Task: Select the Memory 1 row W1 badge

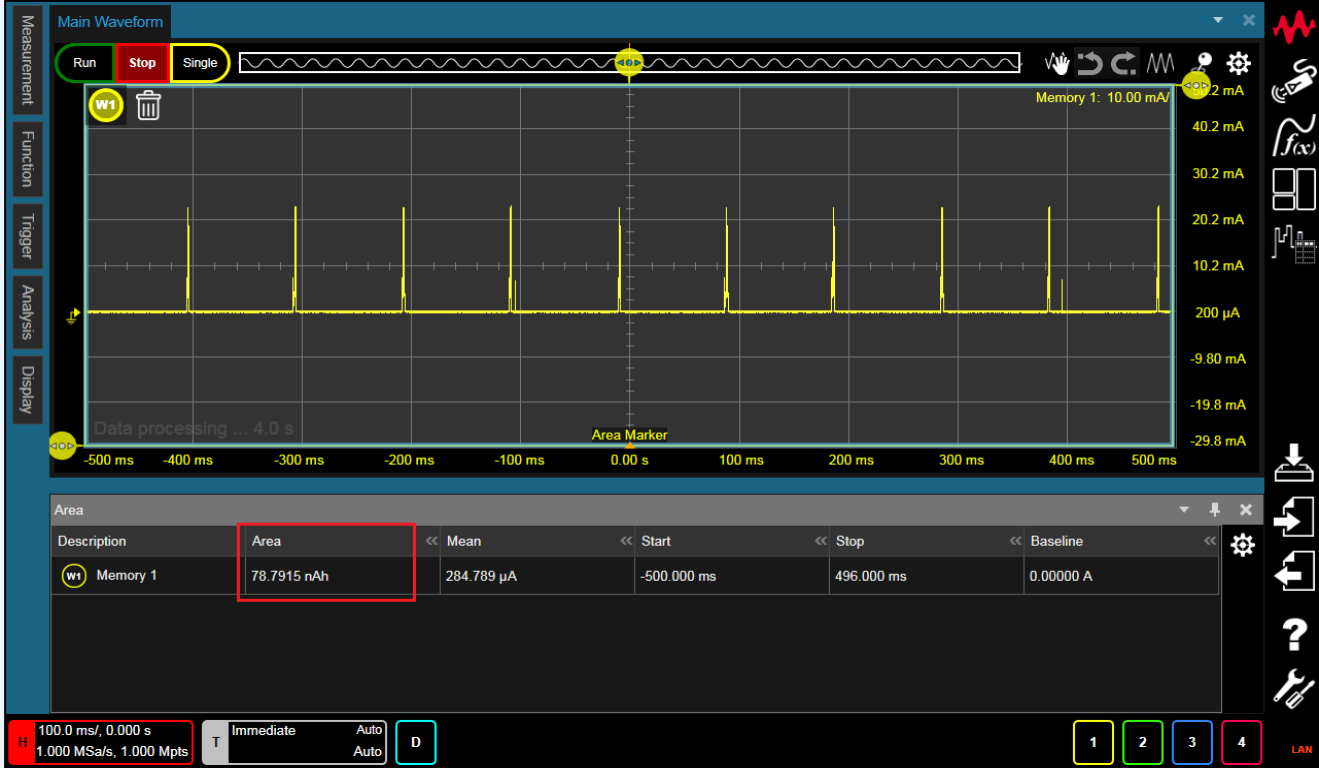Action: (73, 576)
